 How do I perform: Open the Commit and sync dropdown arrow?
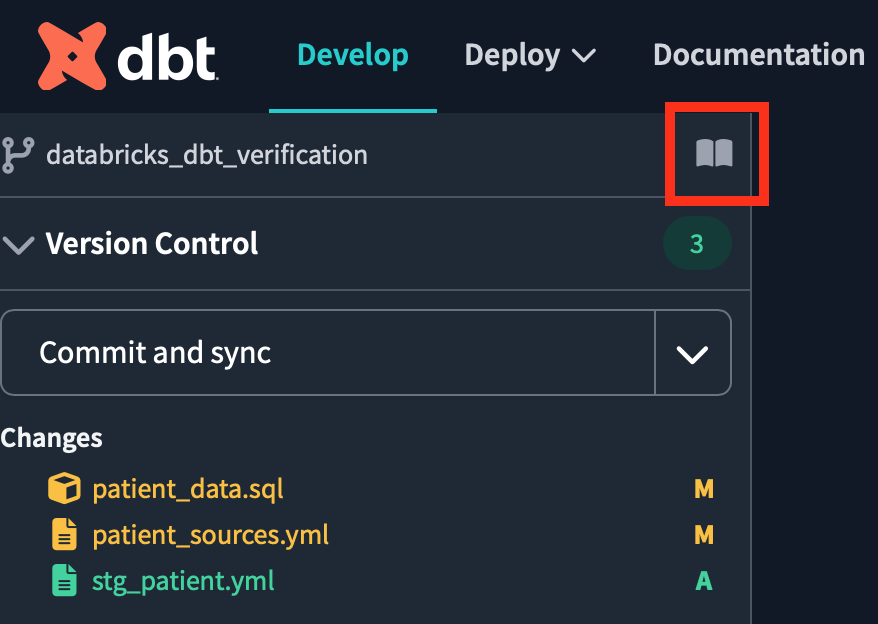(x=692, y=353)
